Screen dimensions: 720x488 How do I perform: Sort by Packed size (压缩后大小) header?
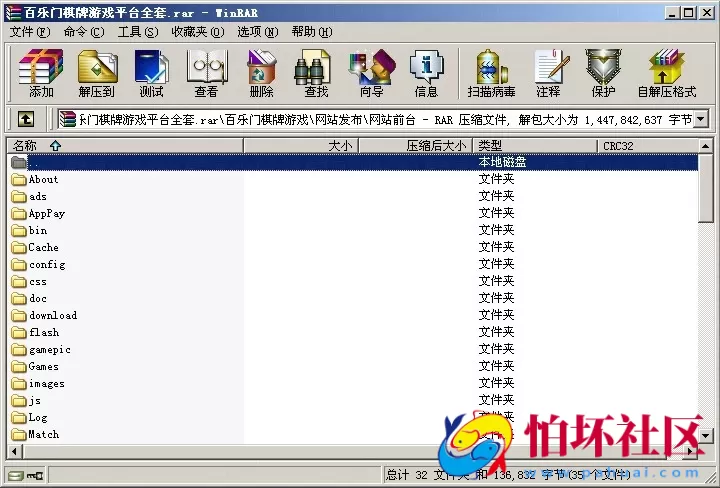(416, 146)
